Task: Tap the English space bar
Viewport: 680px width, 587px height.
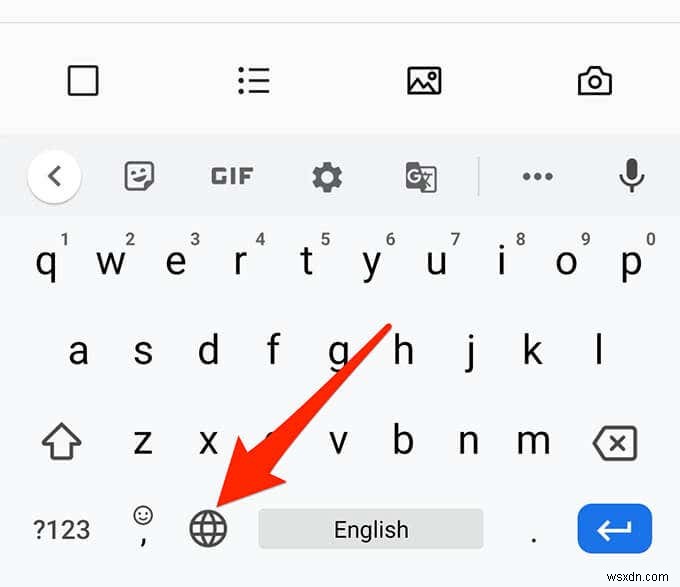Action: coord(371,529)
